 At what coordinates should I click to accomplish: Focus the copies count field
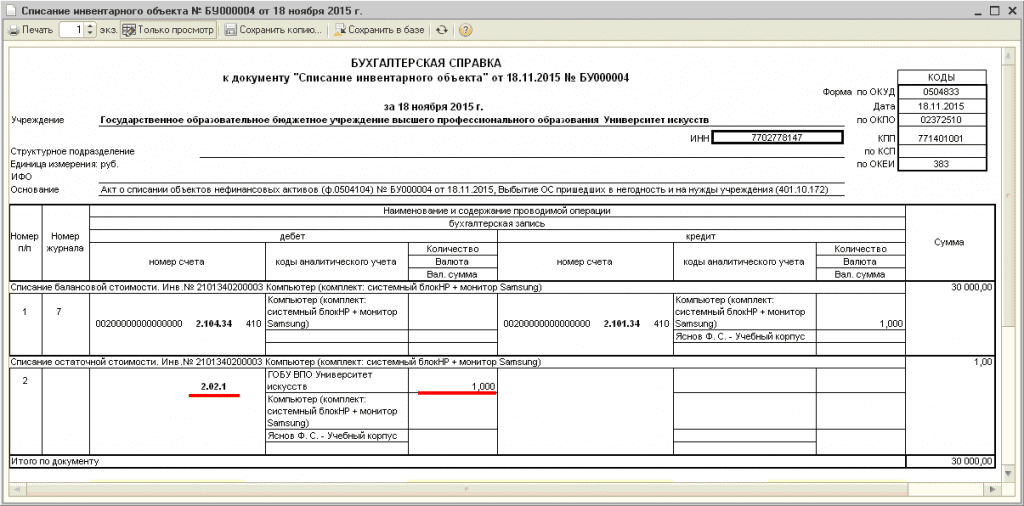pos(72,30)
